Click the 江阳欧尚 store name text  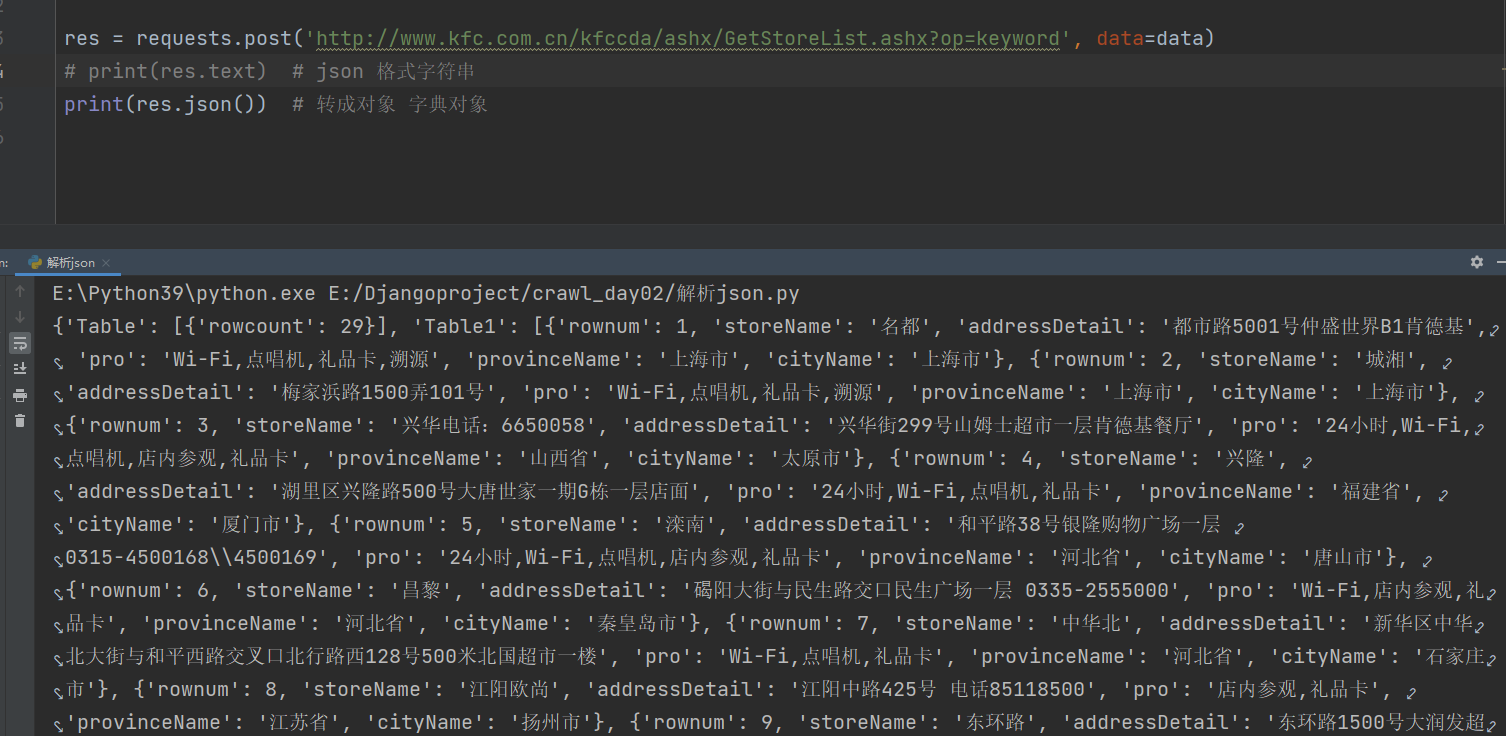tap(512, 690)
